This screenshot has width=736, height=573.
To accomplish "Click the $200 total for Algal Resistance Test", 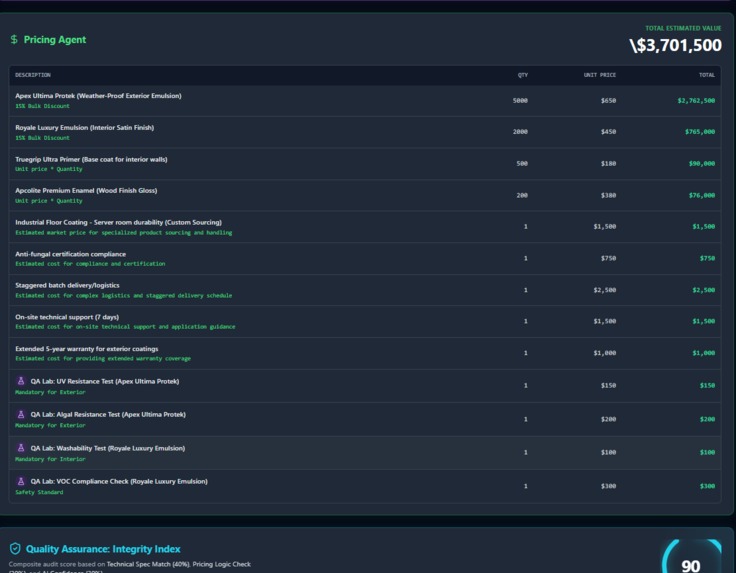I will [707, 419].
